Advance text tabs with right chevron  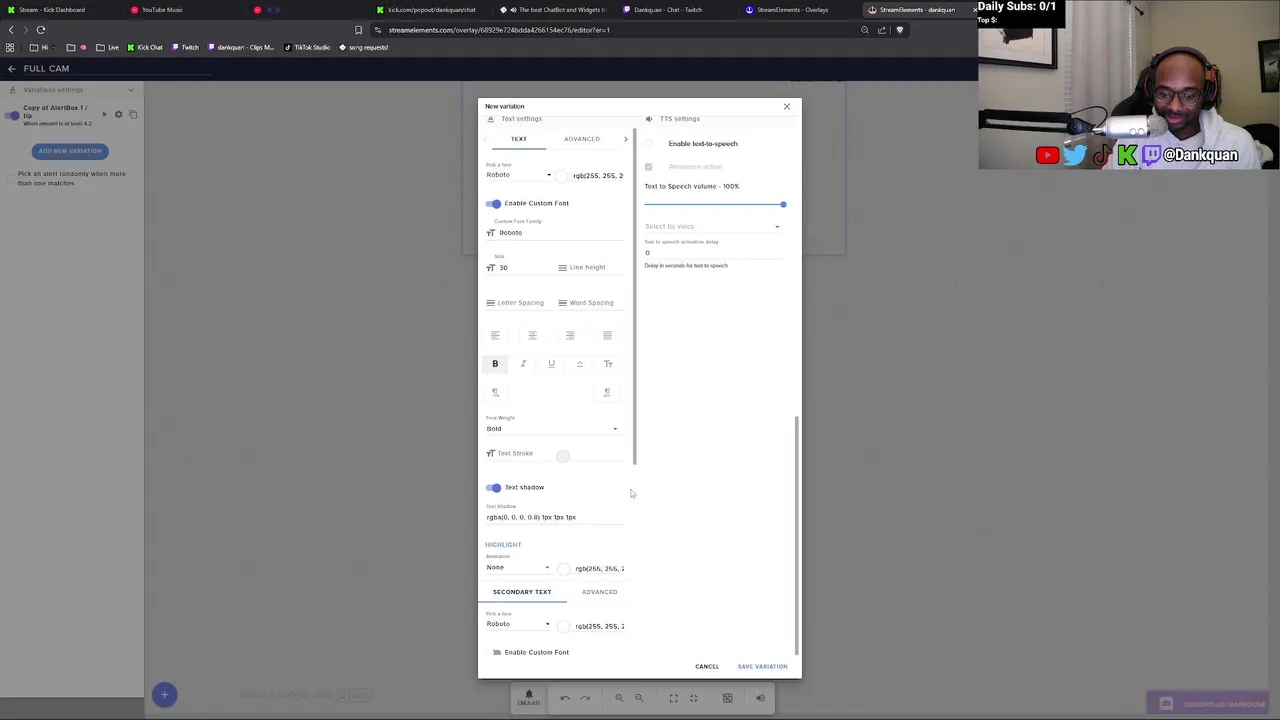pos(626,139)
